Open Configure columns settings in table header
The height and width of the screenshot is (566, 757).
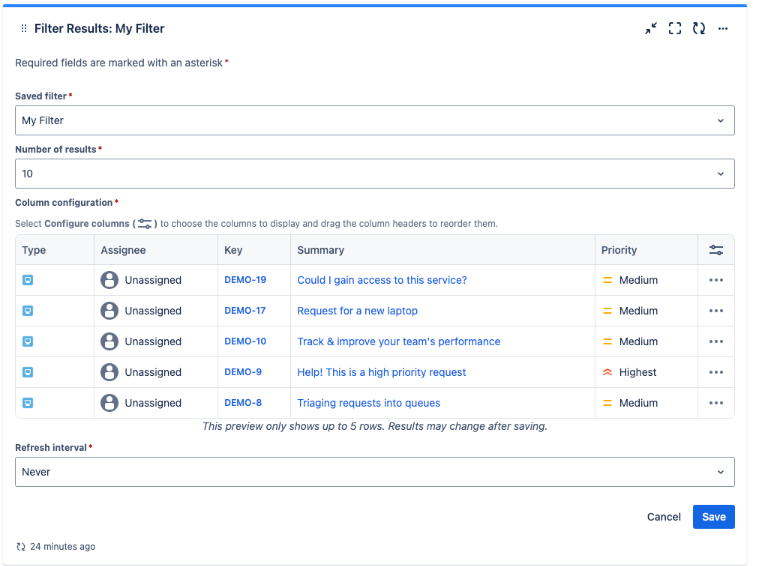(716, 250)
